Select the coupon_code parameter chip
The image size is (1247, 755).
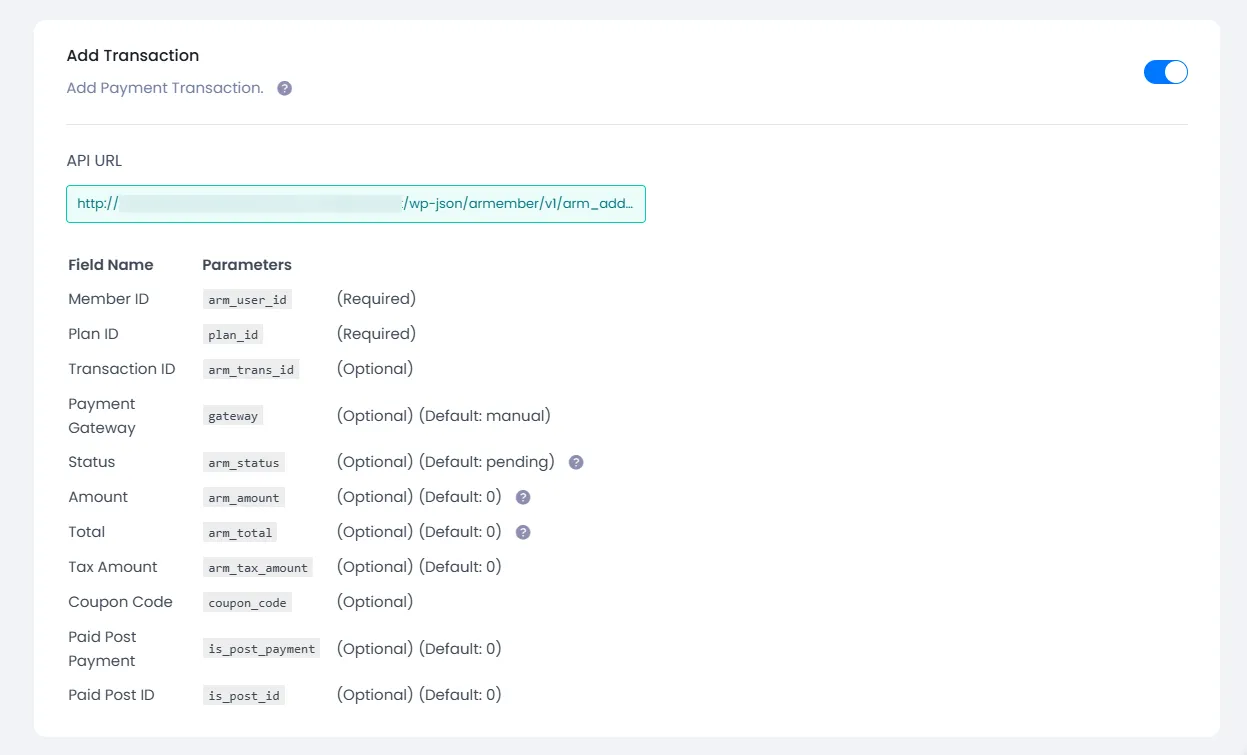click(x=247, y=602)
